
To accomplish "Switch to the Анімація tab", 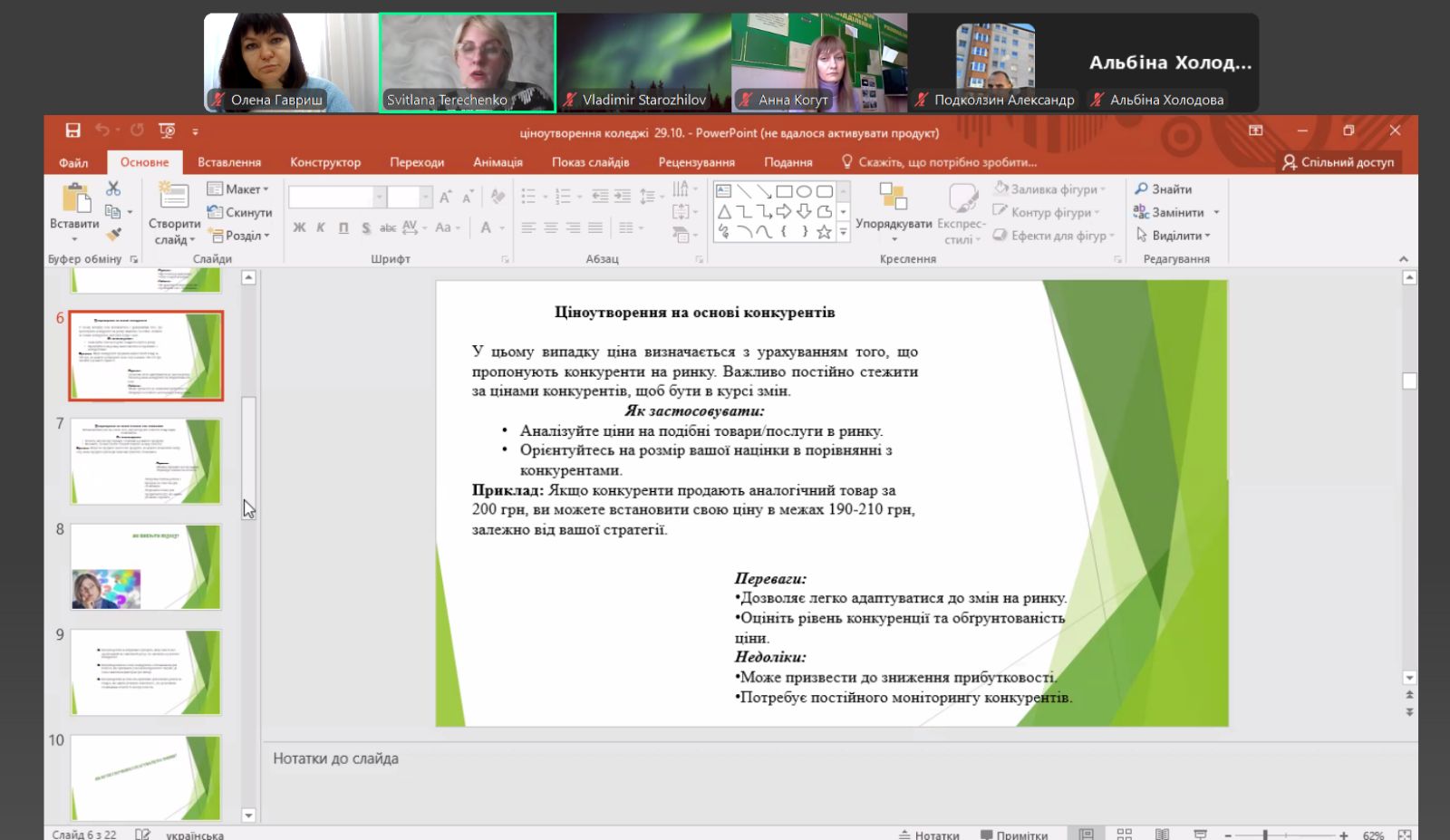I will 498,162.
